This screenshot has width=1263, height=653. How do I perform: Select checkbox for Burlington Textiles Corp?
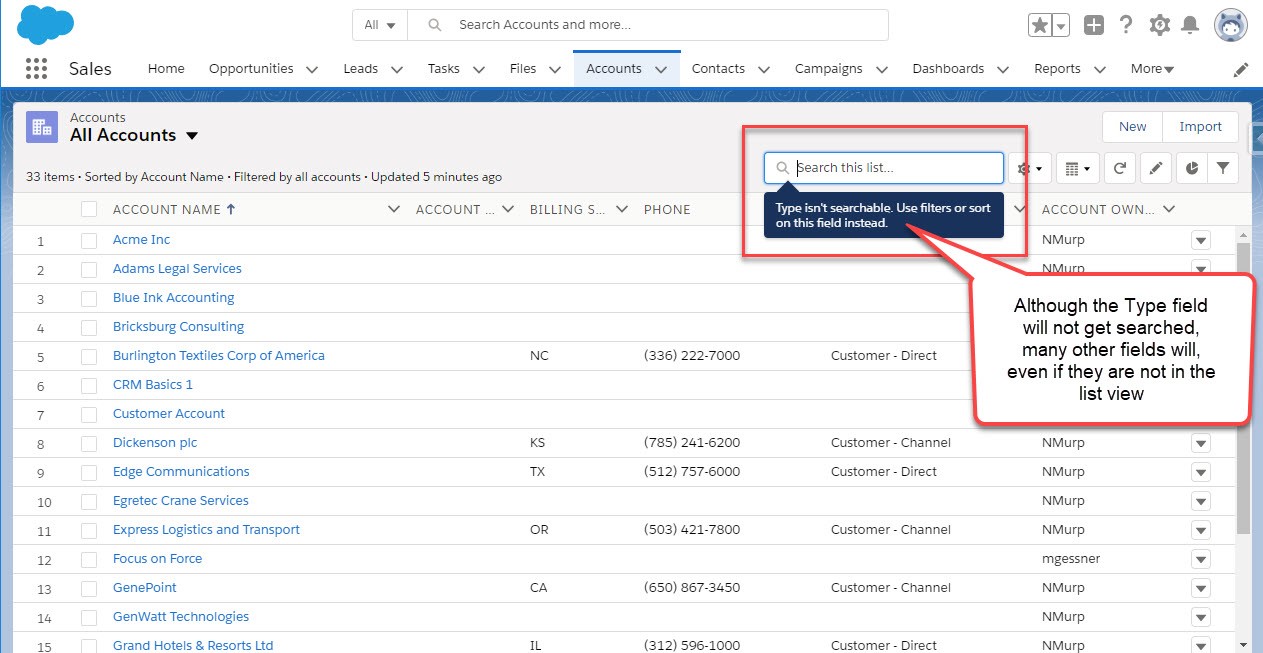tap(89, 356)
